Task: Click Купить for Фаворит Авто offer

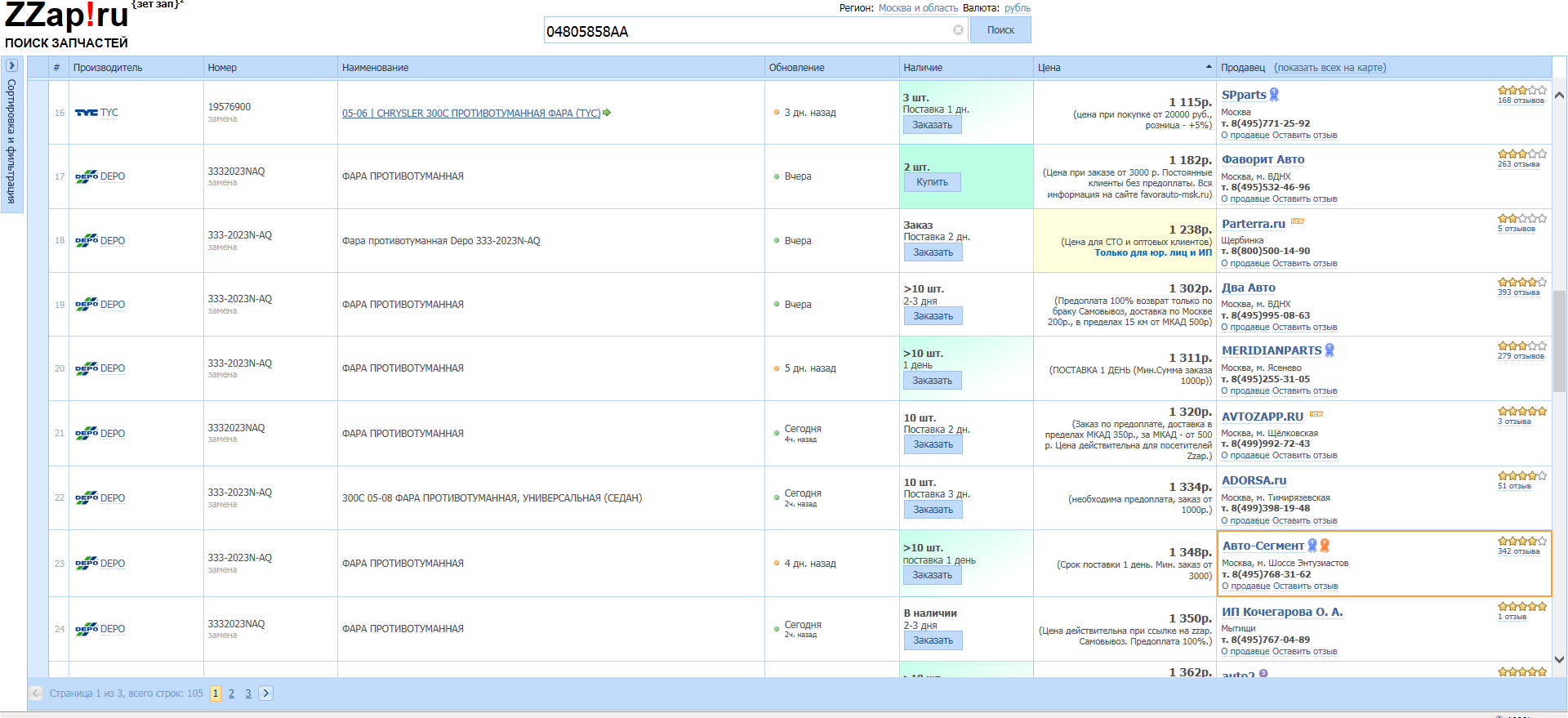Action: tap(932, 182)
